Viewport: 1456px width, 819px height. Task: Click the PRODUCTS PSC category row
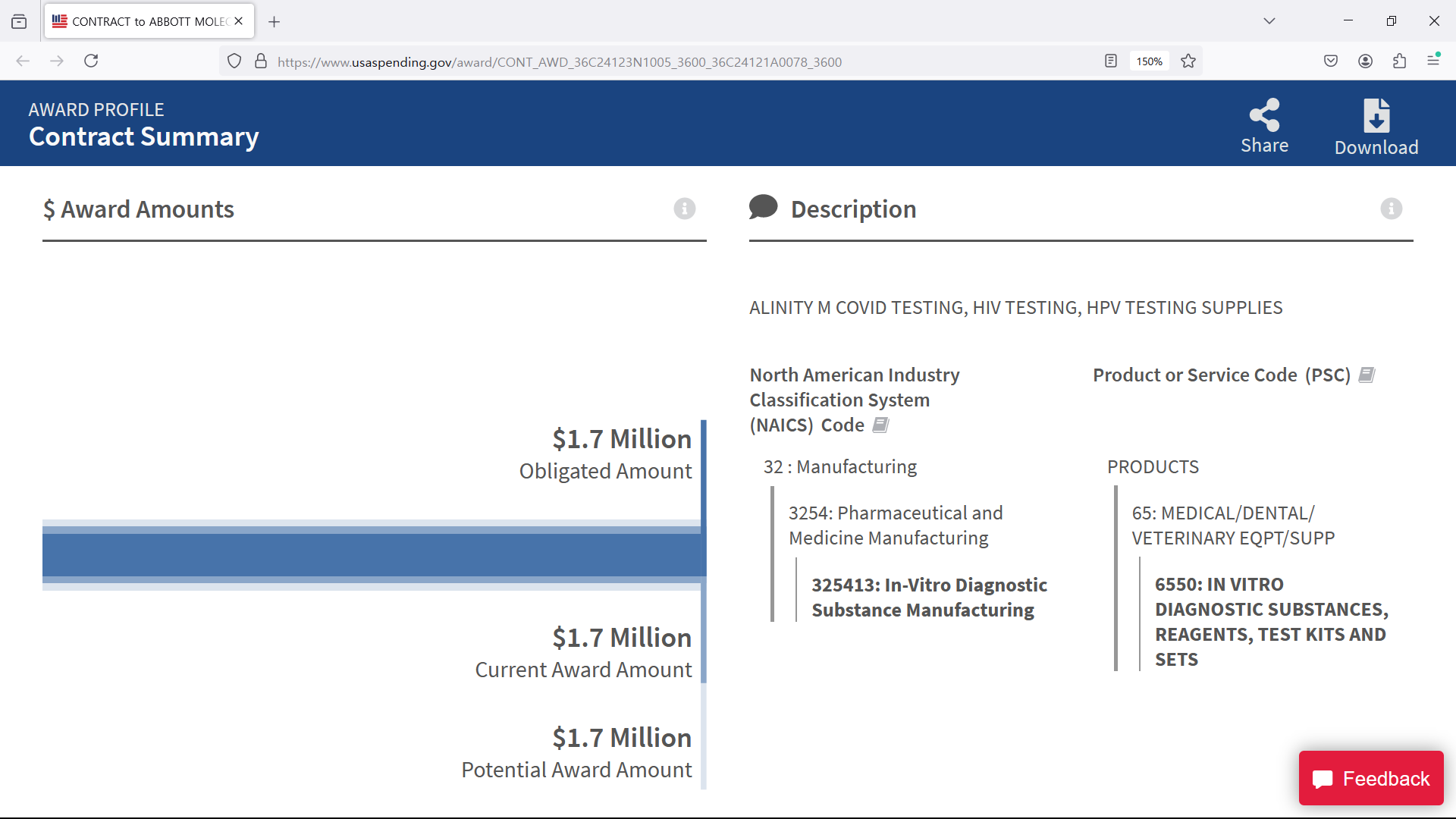click(x=1153, y=466)
